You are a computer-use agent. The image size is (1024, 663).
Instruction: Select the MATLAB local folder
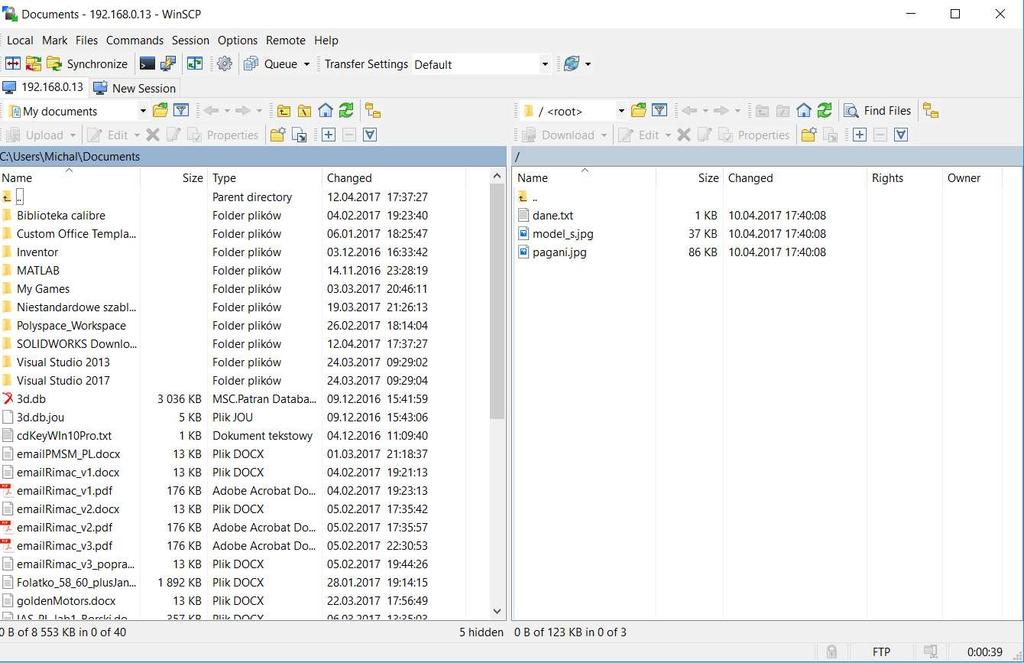(x=38, y=270)
